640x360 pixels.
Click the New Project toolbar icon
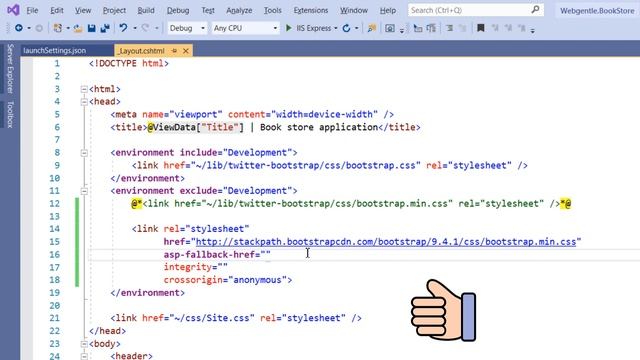click(x=58, y=28)
